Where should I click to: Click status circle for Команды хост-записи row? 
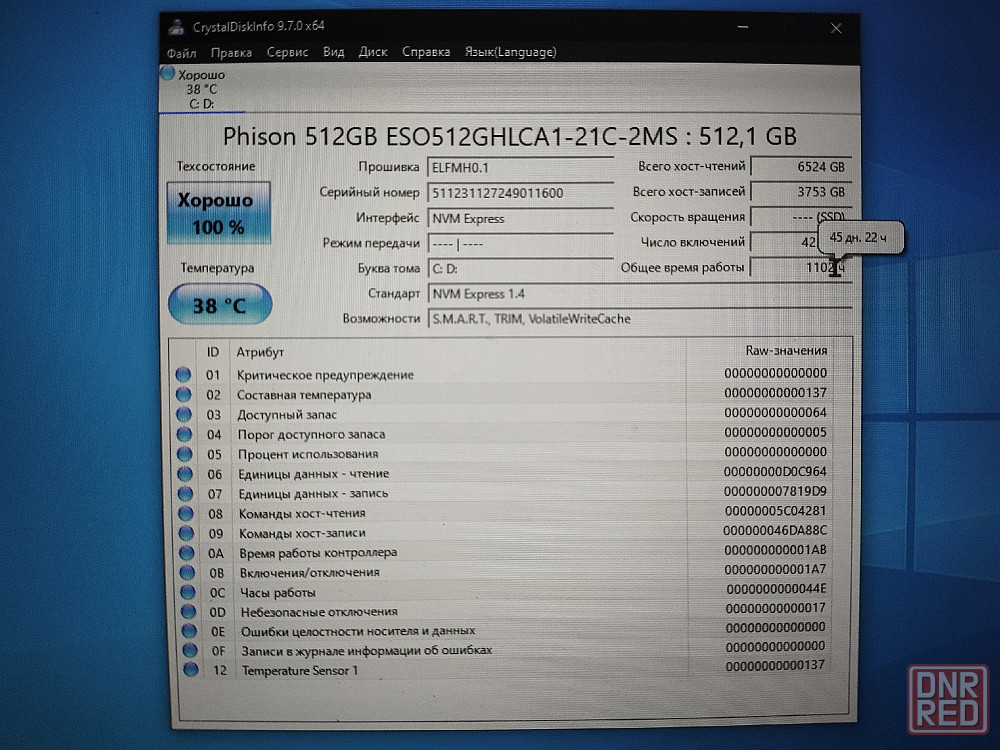186,533
